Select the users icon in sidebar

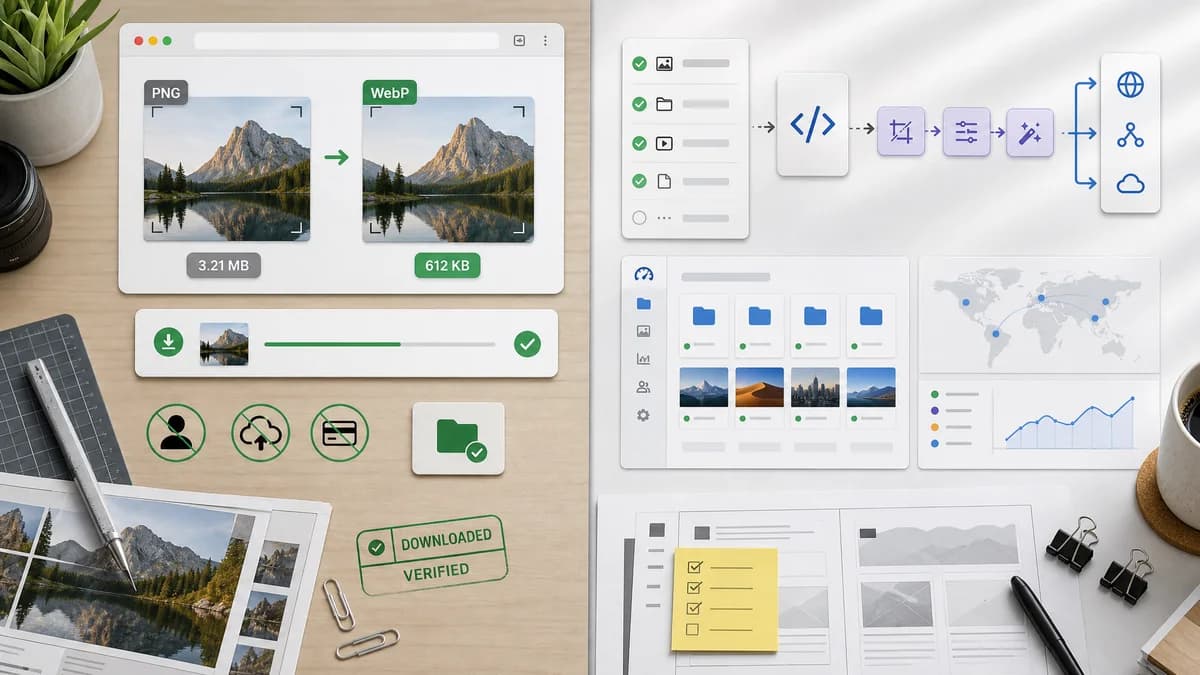point(643,387)
